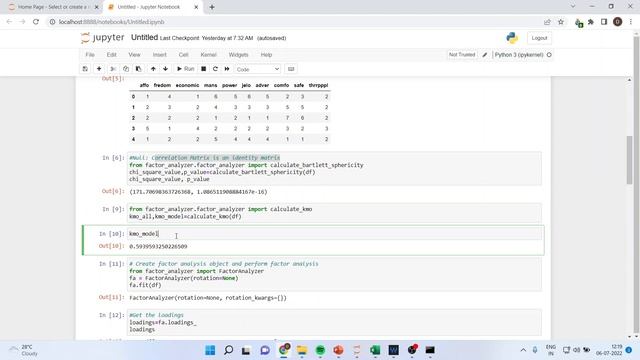Click the Jupyter logo
Image resolution: width=640 pixels, height=360 pixels.
tap(102, 38)
